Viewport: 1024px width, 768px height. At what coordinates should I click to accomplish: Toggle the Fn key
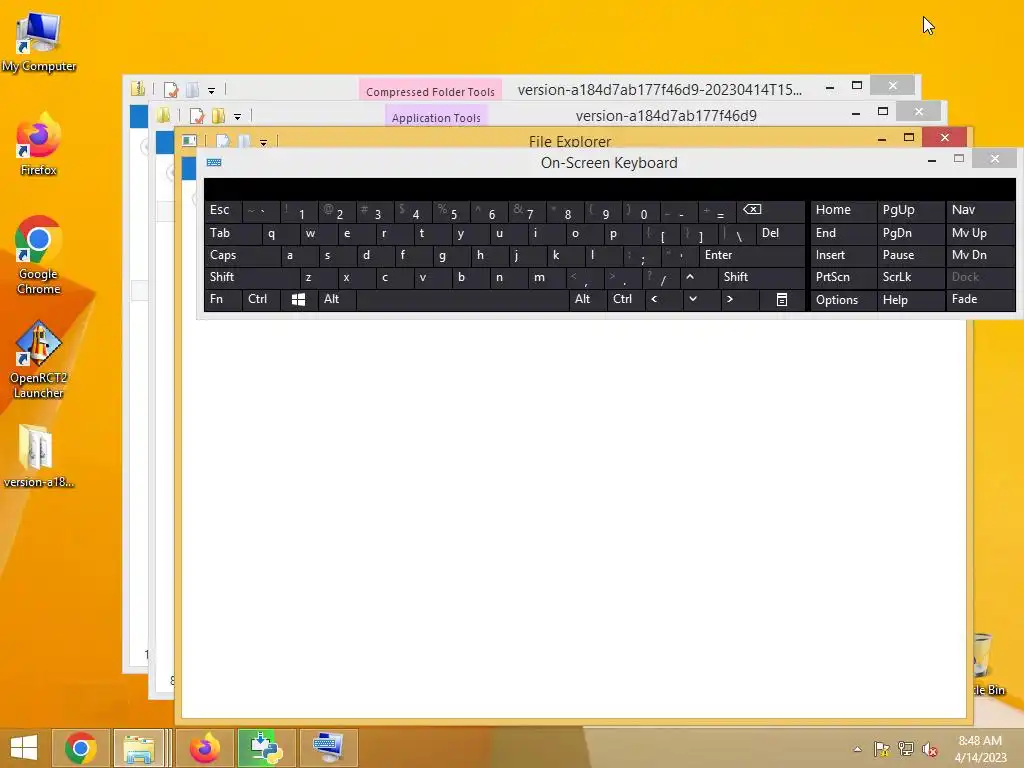click(x=223, y=300)
